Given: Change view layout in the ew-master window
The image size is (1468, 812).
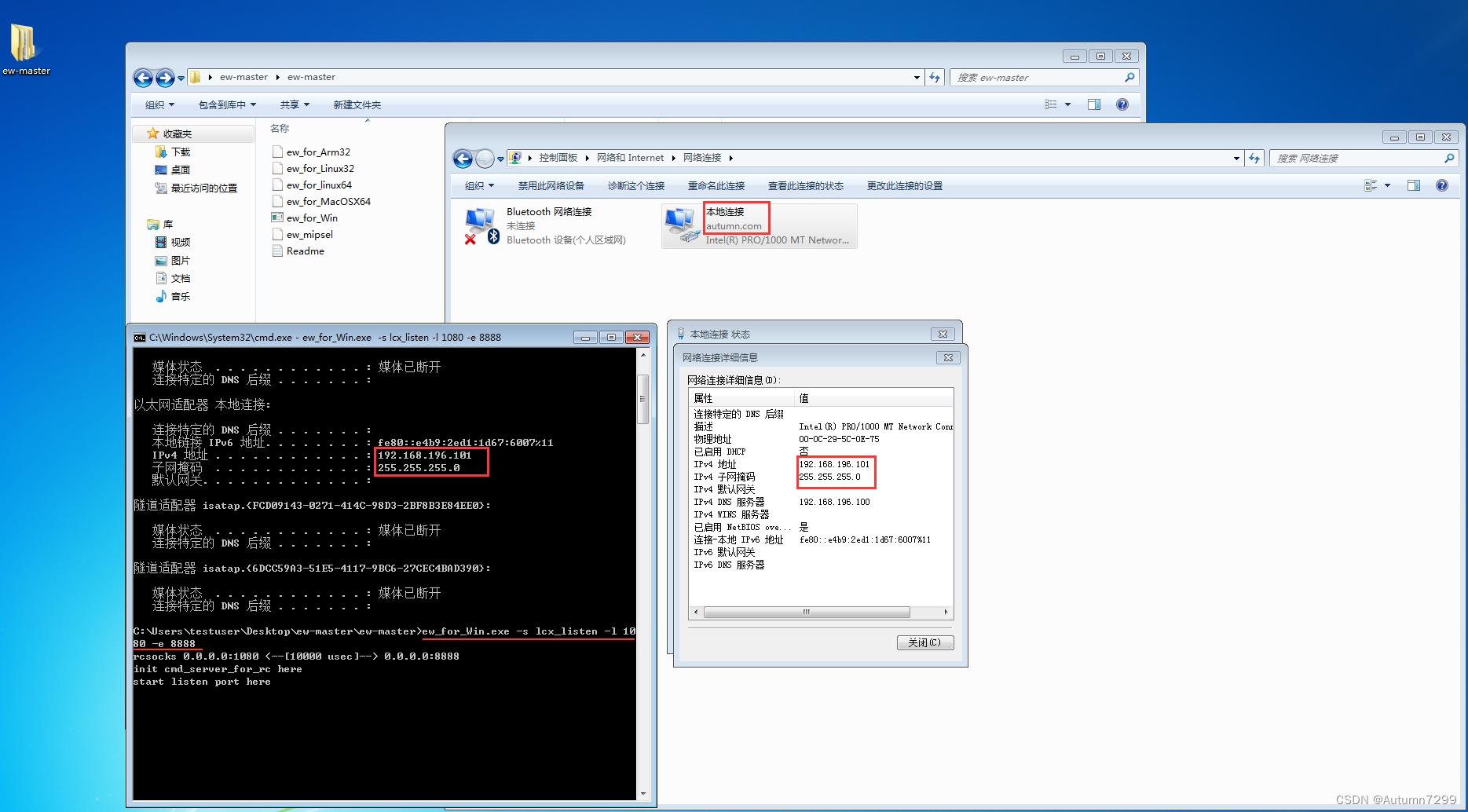Looking at the screenshot, I should click(1051, 104).
